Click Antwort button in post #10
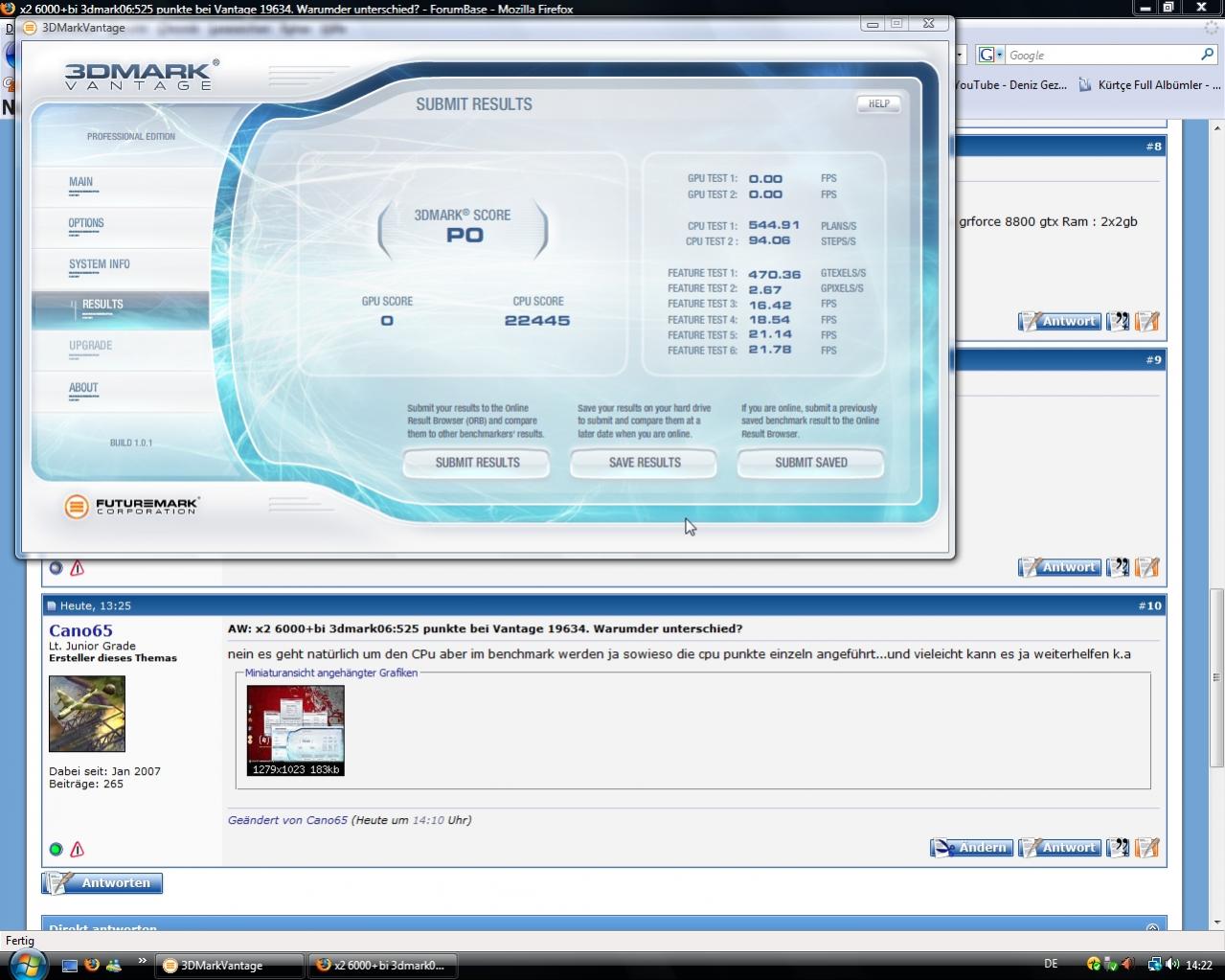 (x=1059, y=848)
